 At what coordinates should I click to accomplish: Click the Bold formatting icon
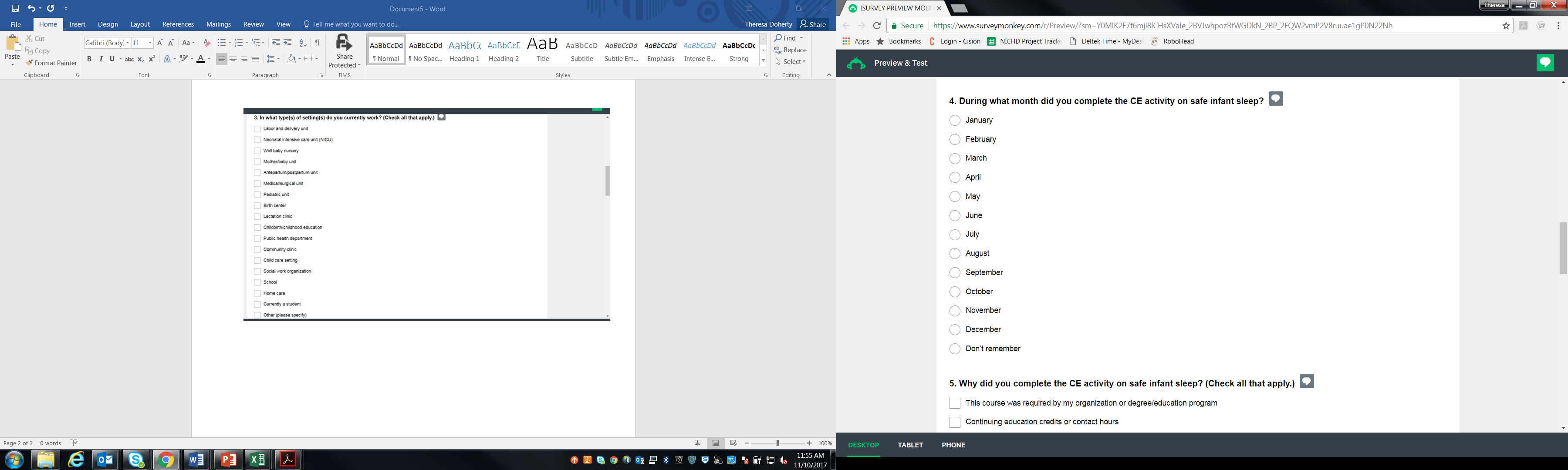(x=89, y=59)
